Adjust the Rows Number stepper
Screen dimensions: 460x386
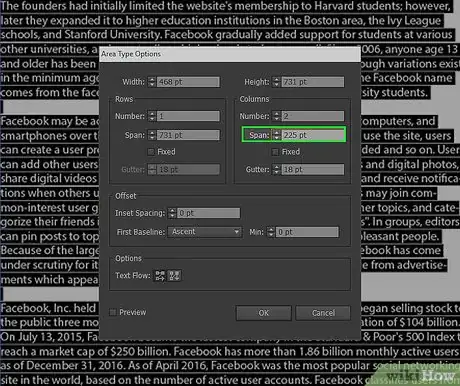[x=152, y=116]
